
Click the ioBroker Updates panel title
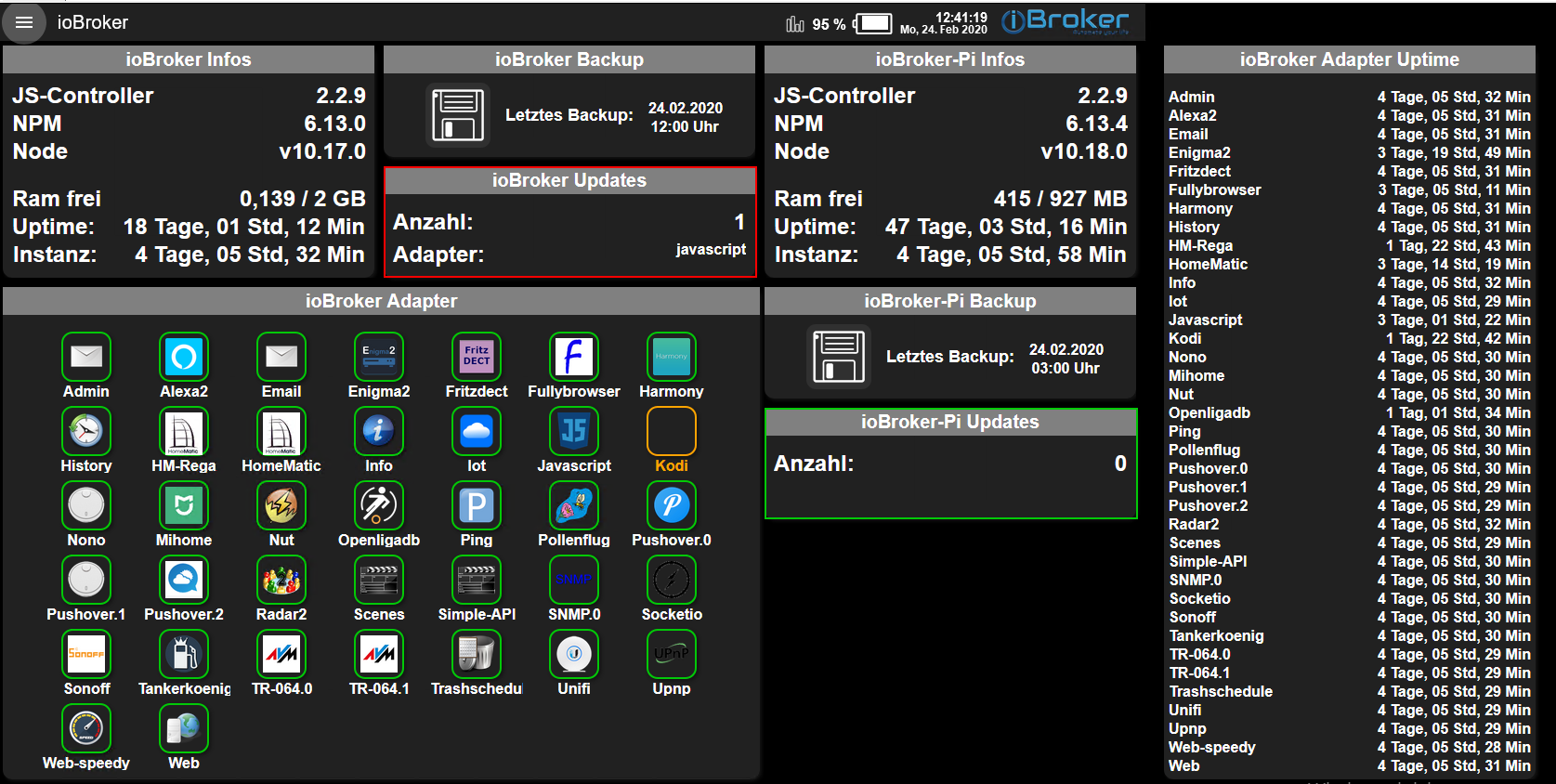tap(569, 180)
